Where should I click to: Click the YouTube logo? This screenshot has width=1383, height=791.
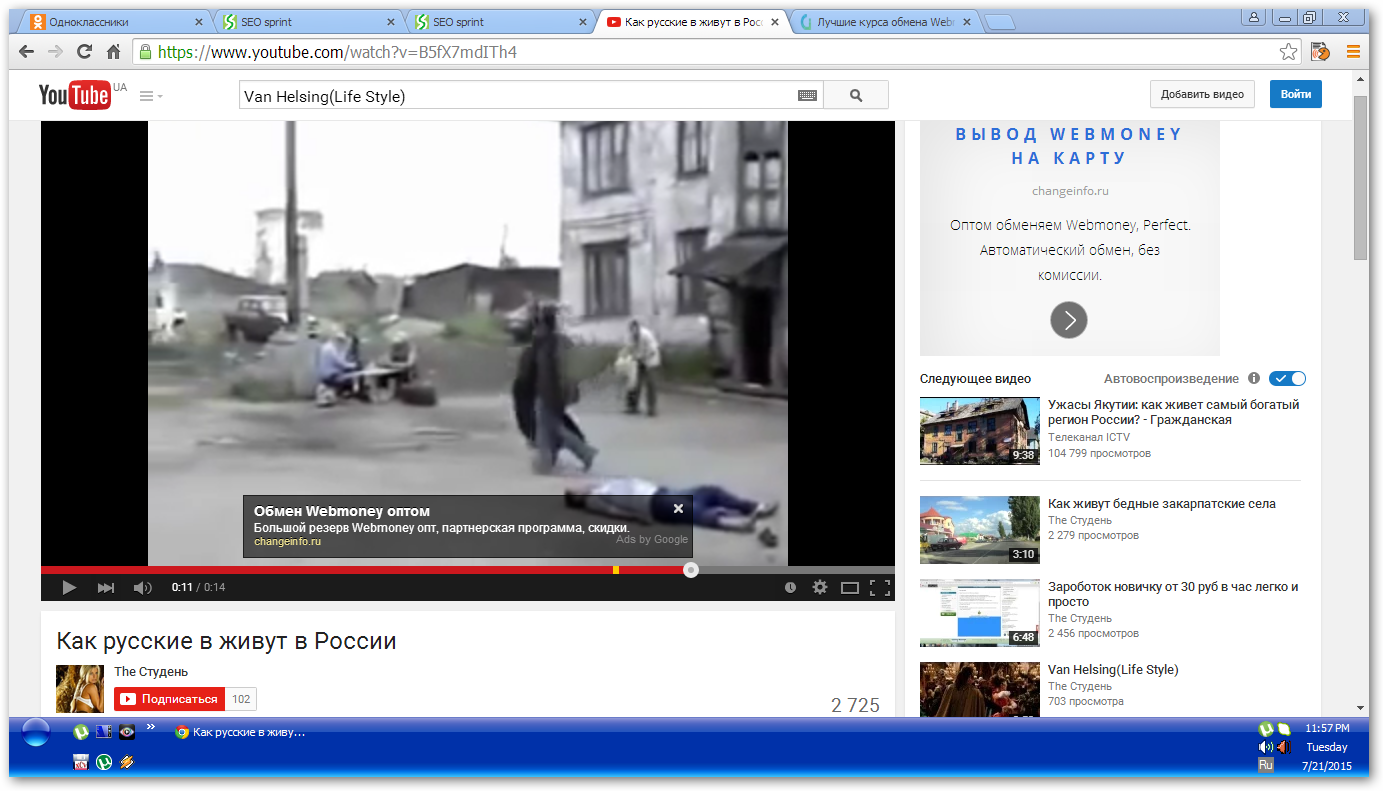click(75, 95)
